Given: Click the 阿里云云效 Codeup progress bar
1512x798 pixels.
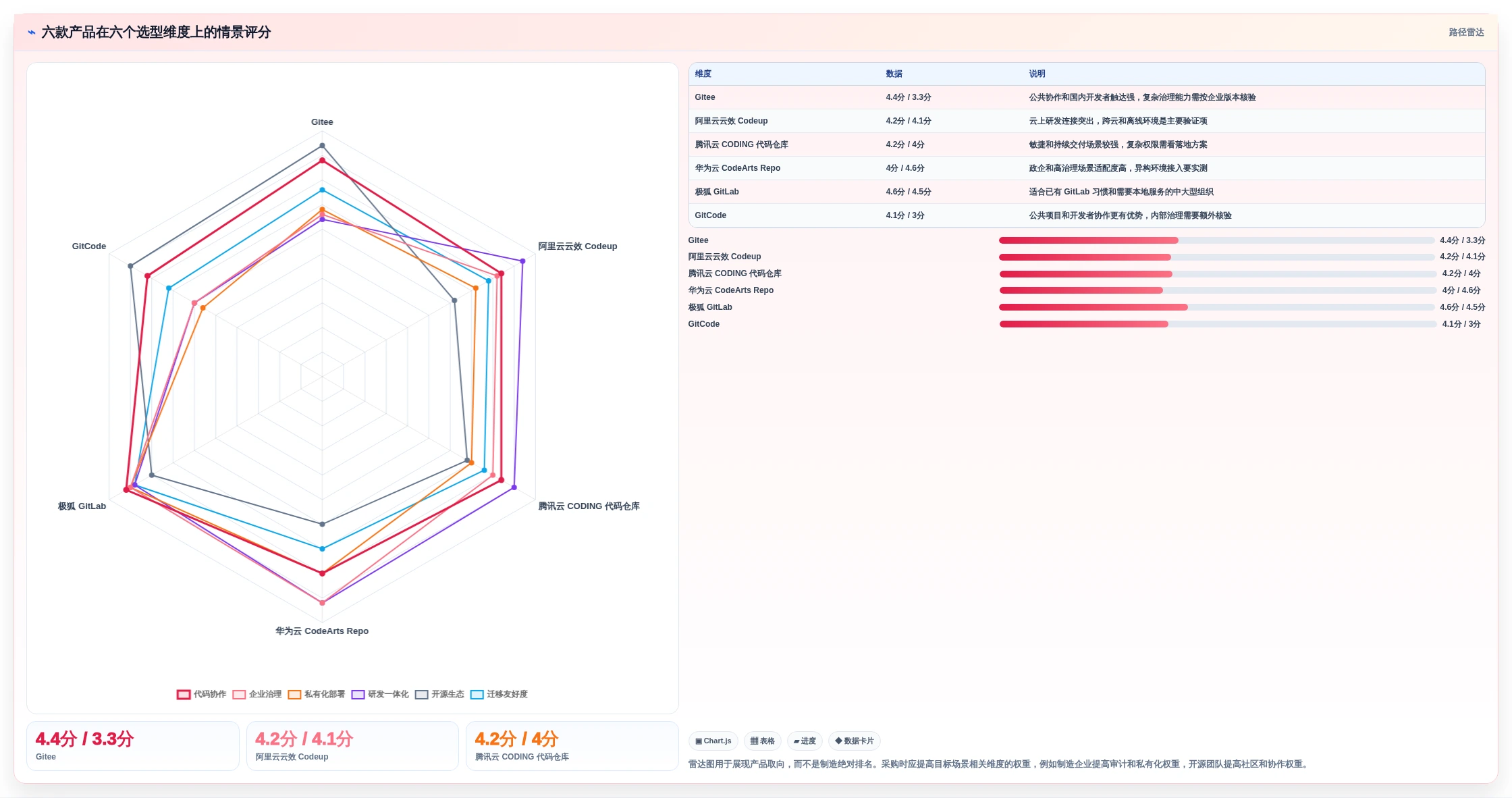Looking at the screenshot, I should (x=1216, y=257).
